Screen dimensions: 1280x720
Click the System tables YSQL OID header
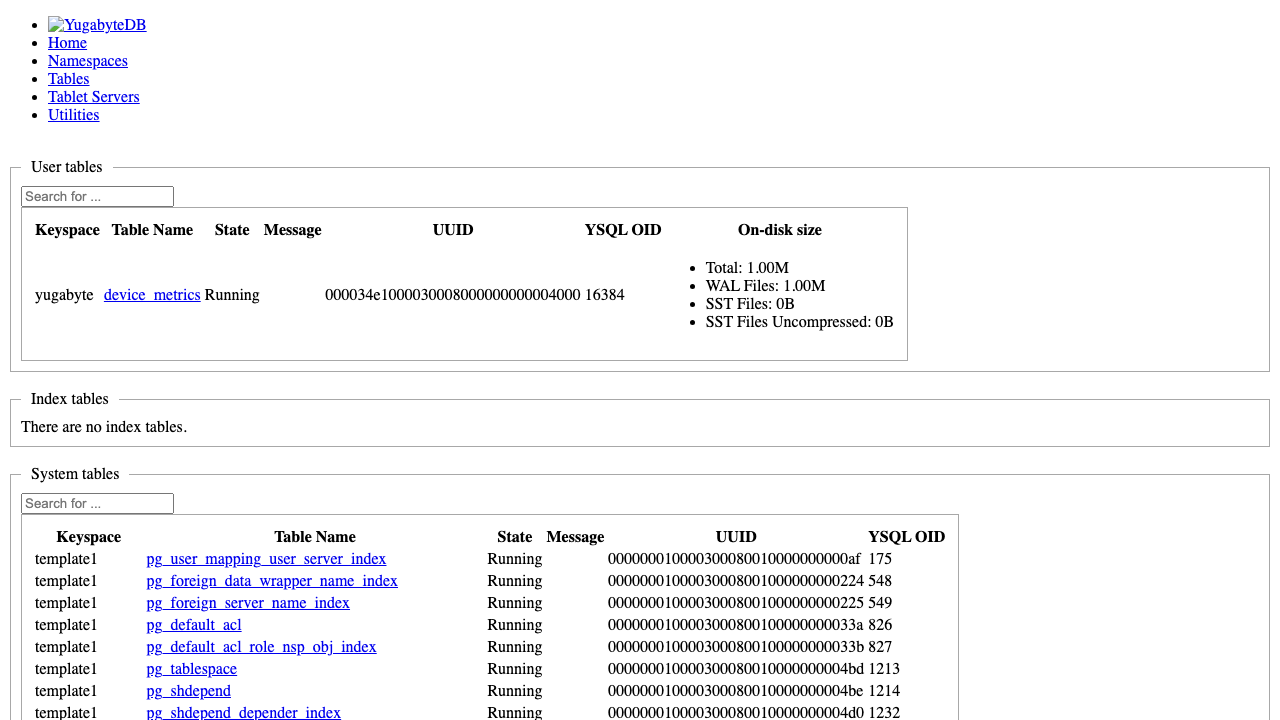click(906, 537)
